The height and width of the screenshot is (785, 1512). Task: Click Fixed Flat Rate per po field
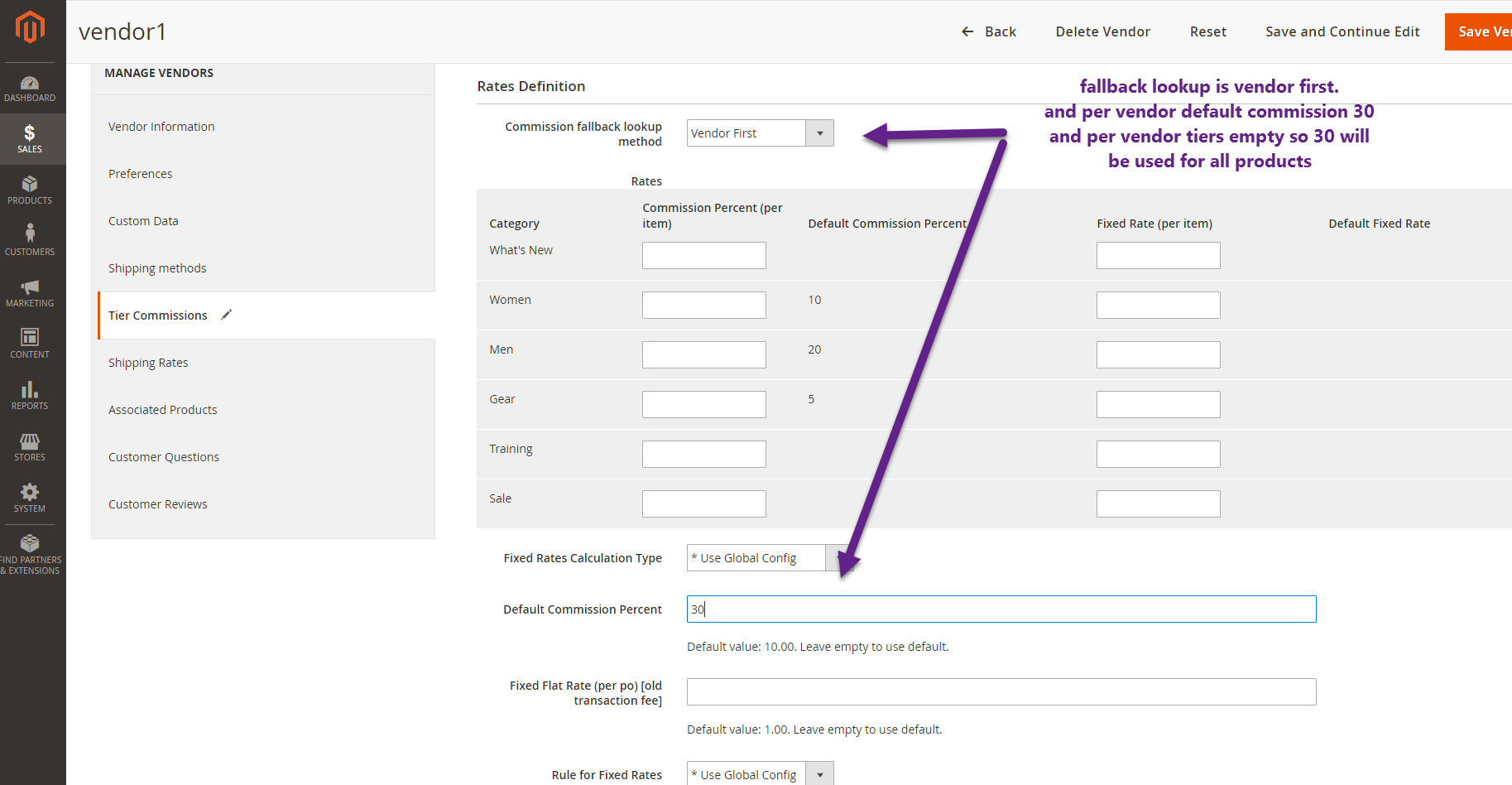[x=1001, y=692]
